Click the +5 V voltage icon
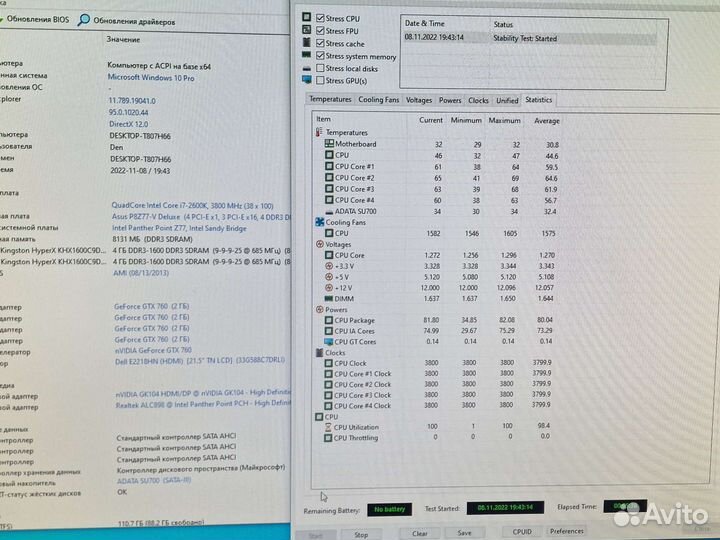 tap(329, 277)
